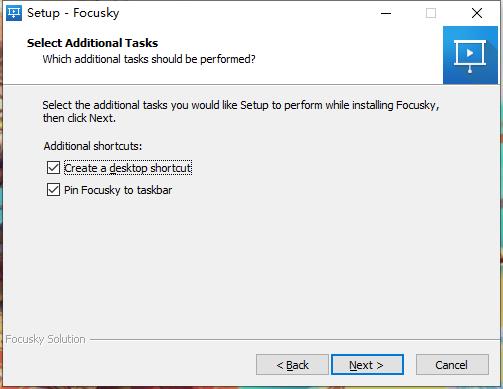
Task: Click the 'Additional shortcuts:' group label
Action: click(x=93, y=146)
